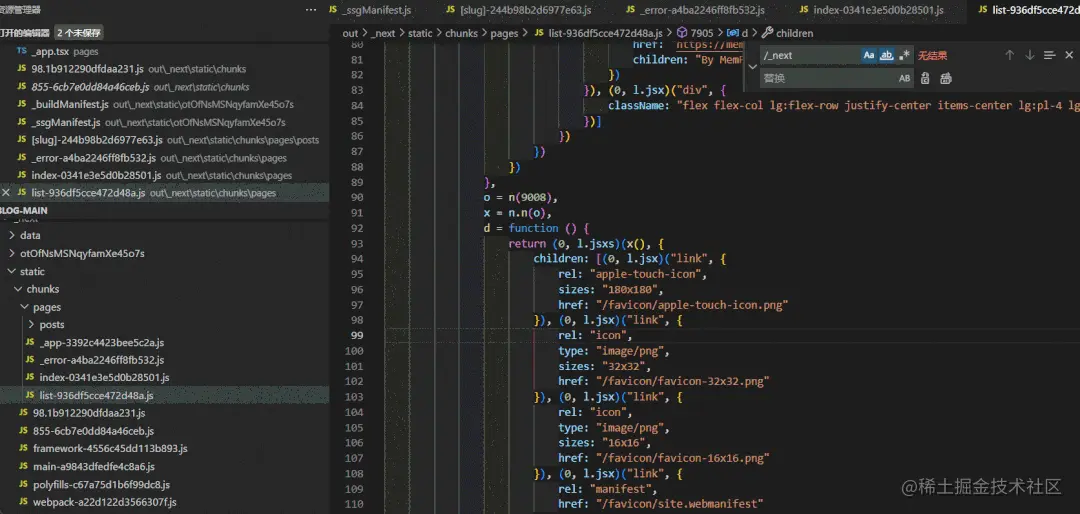The image size is (1080, 514).
Task: Click the Replace All icon
Action: click(x=946, y=79)
